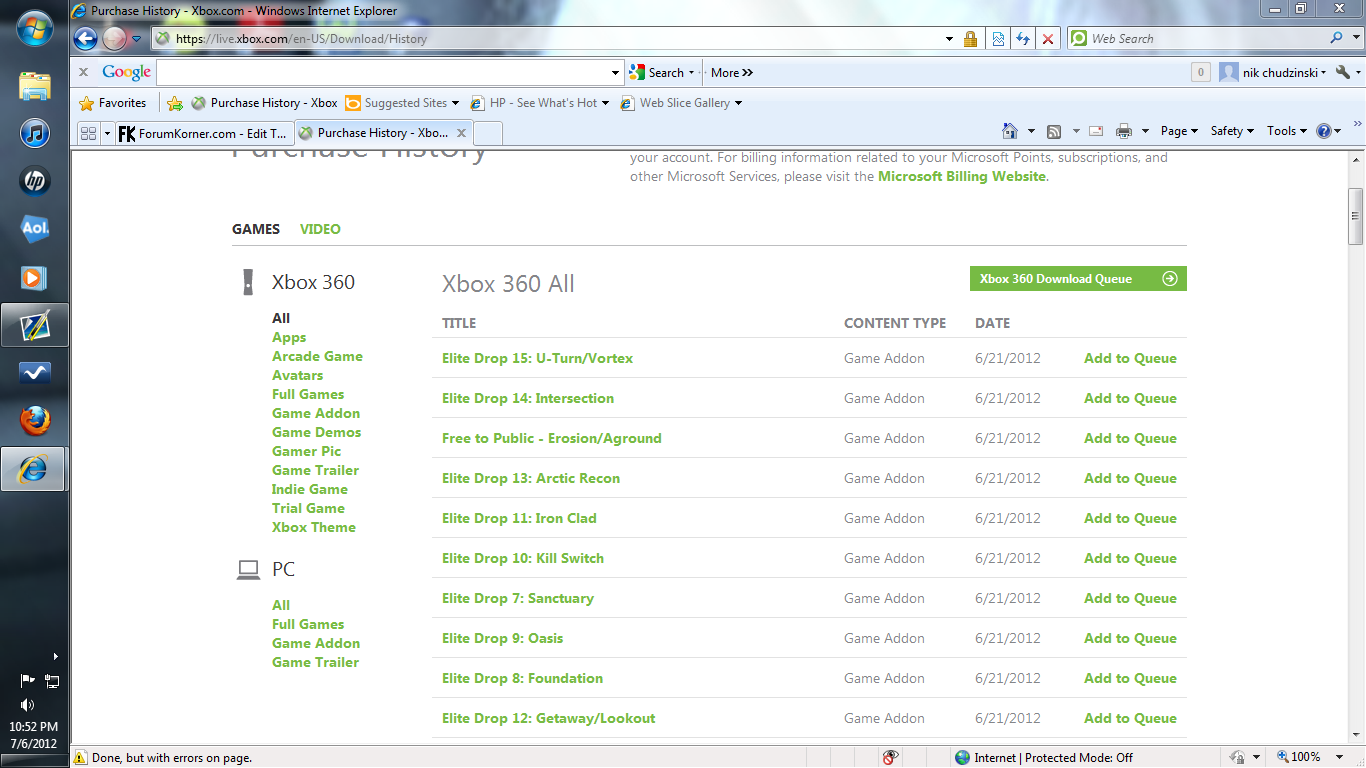This screenshot has width=1366, height=768.
Task: Click the browser Forward arrow button
Action: (x=115, y=39)
